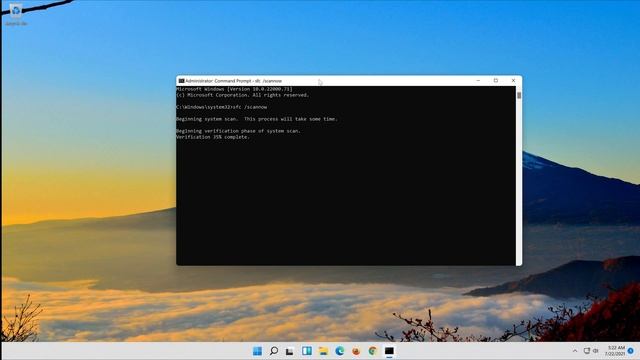Expand hidden system tray icons
The image size is (640, 360).
(x=575, y=351)
